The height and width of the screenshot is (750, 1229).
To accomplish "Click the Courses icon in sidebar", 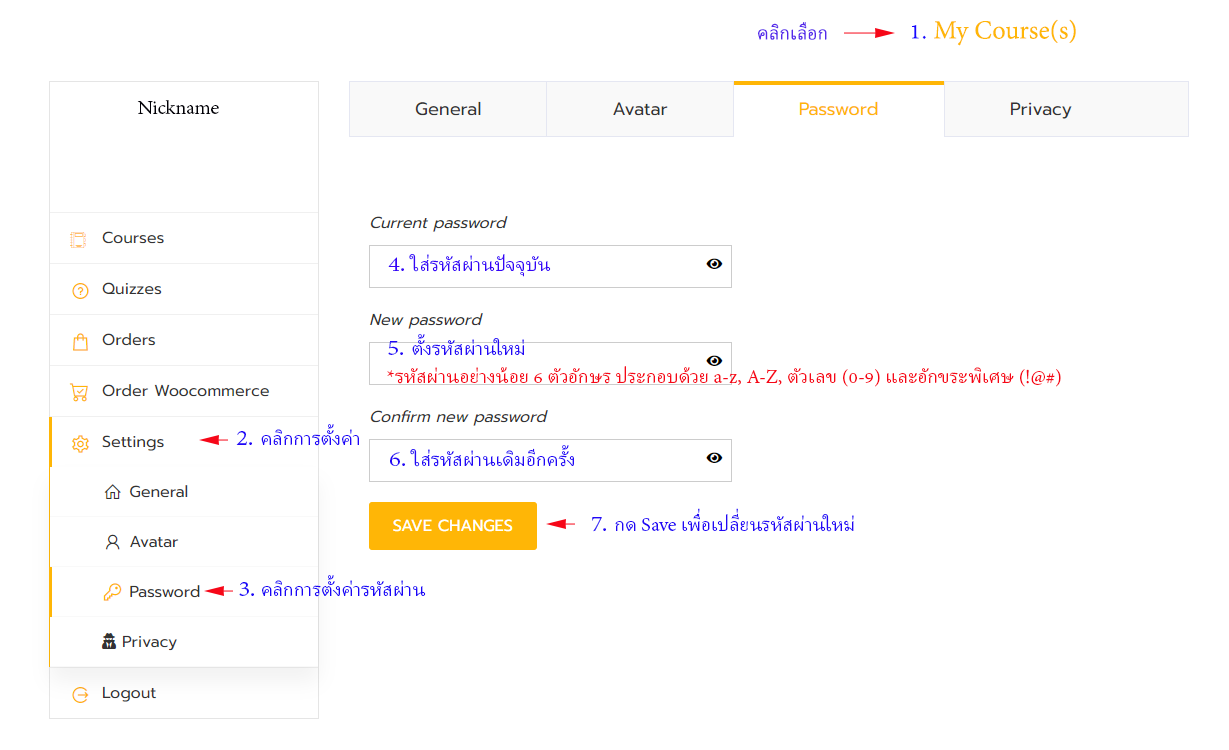I will point(78,239).
